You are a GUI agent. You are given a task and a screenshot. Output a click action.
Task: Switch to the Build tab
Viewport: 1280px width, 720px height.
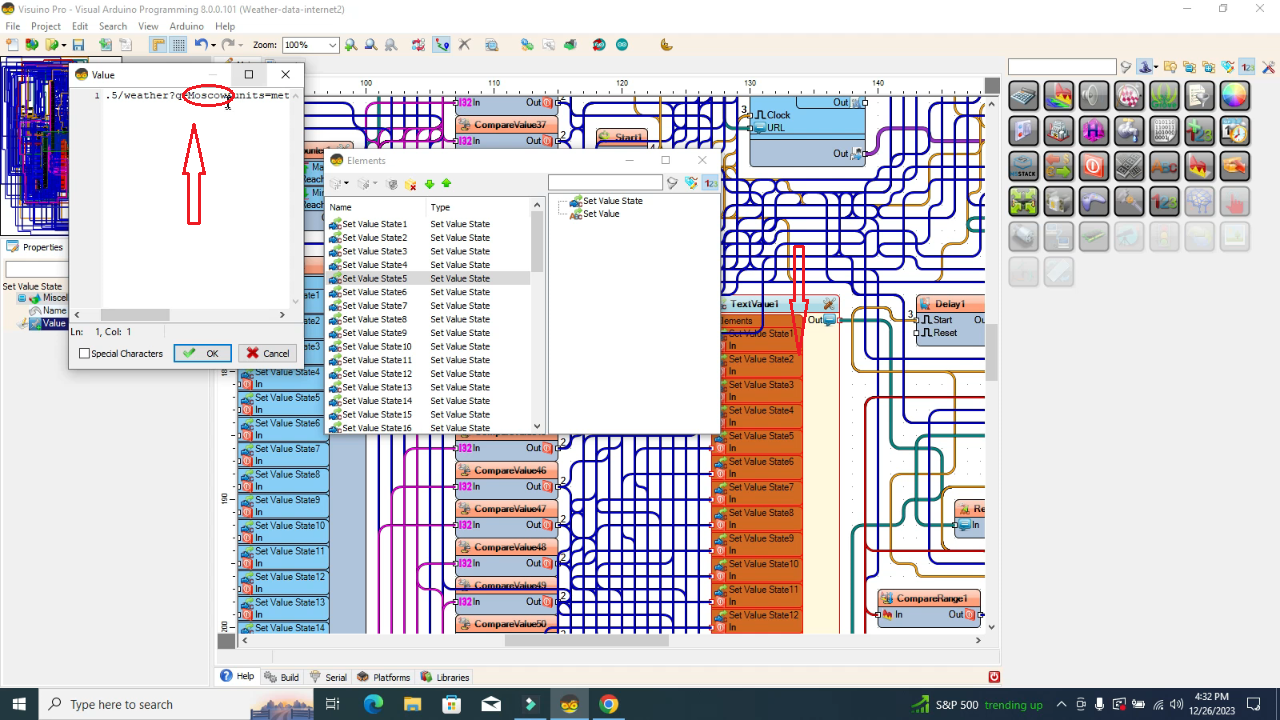[282, 677]
